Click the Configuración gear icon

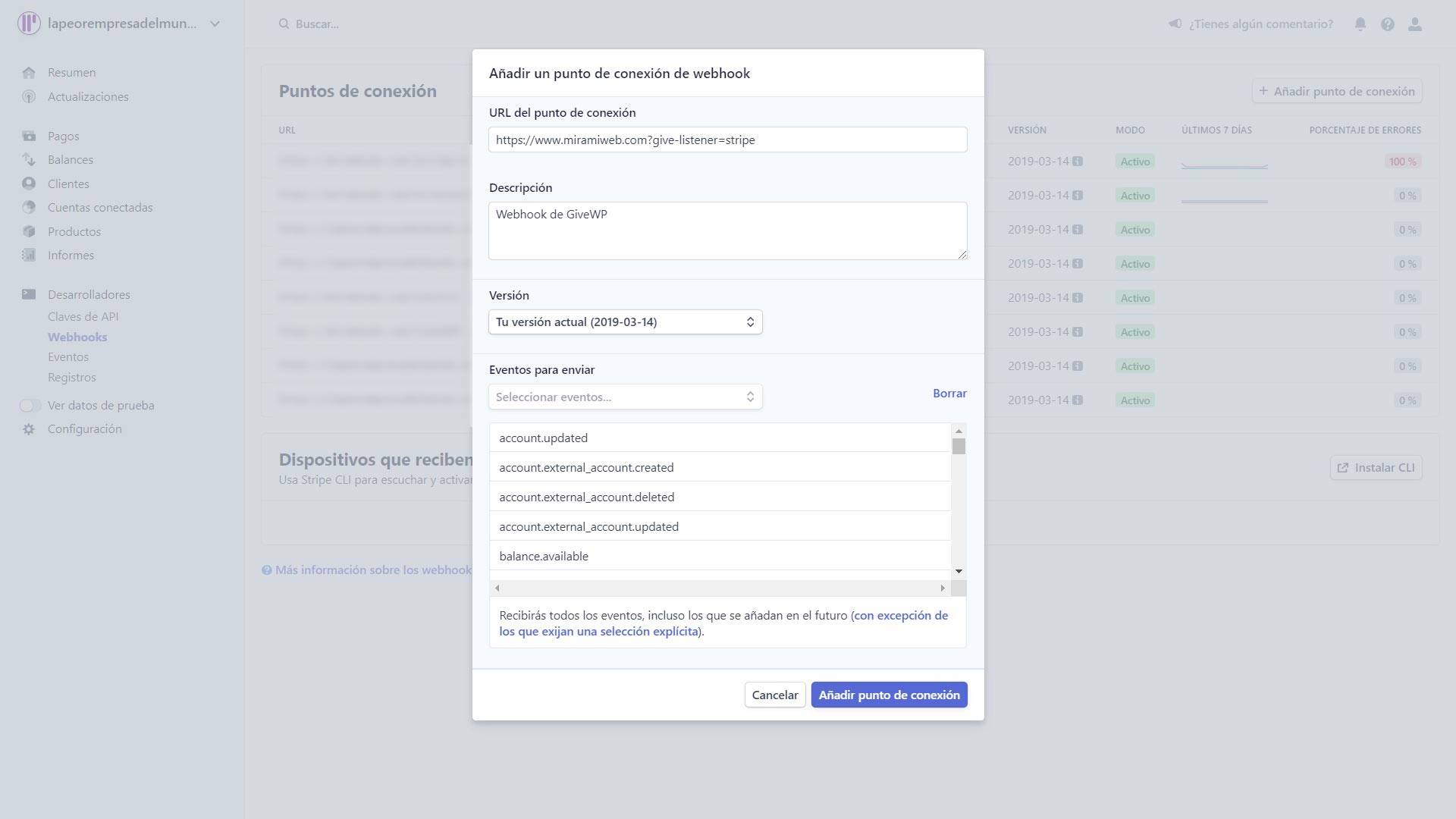29,429
